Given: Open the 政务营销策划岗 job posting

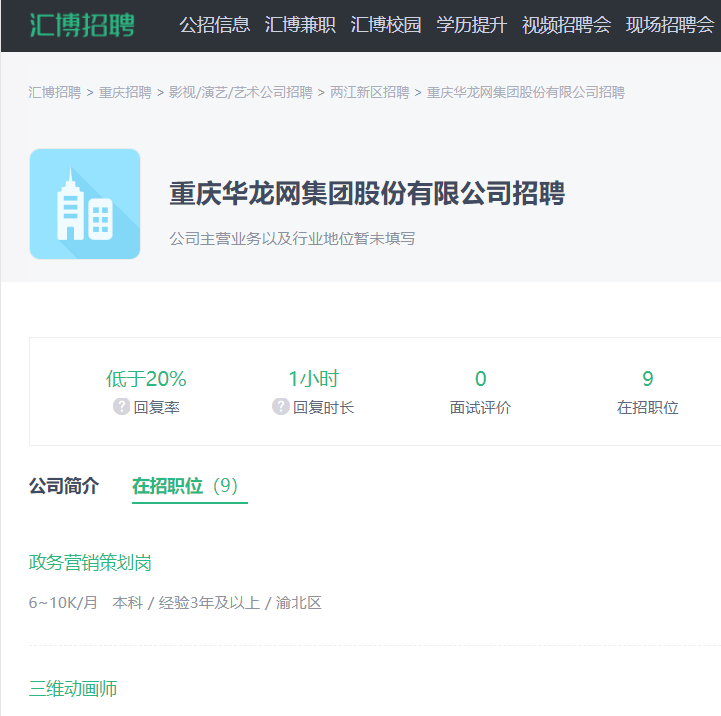Looking at the screenshot, I should click(x=90, y=562).
